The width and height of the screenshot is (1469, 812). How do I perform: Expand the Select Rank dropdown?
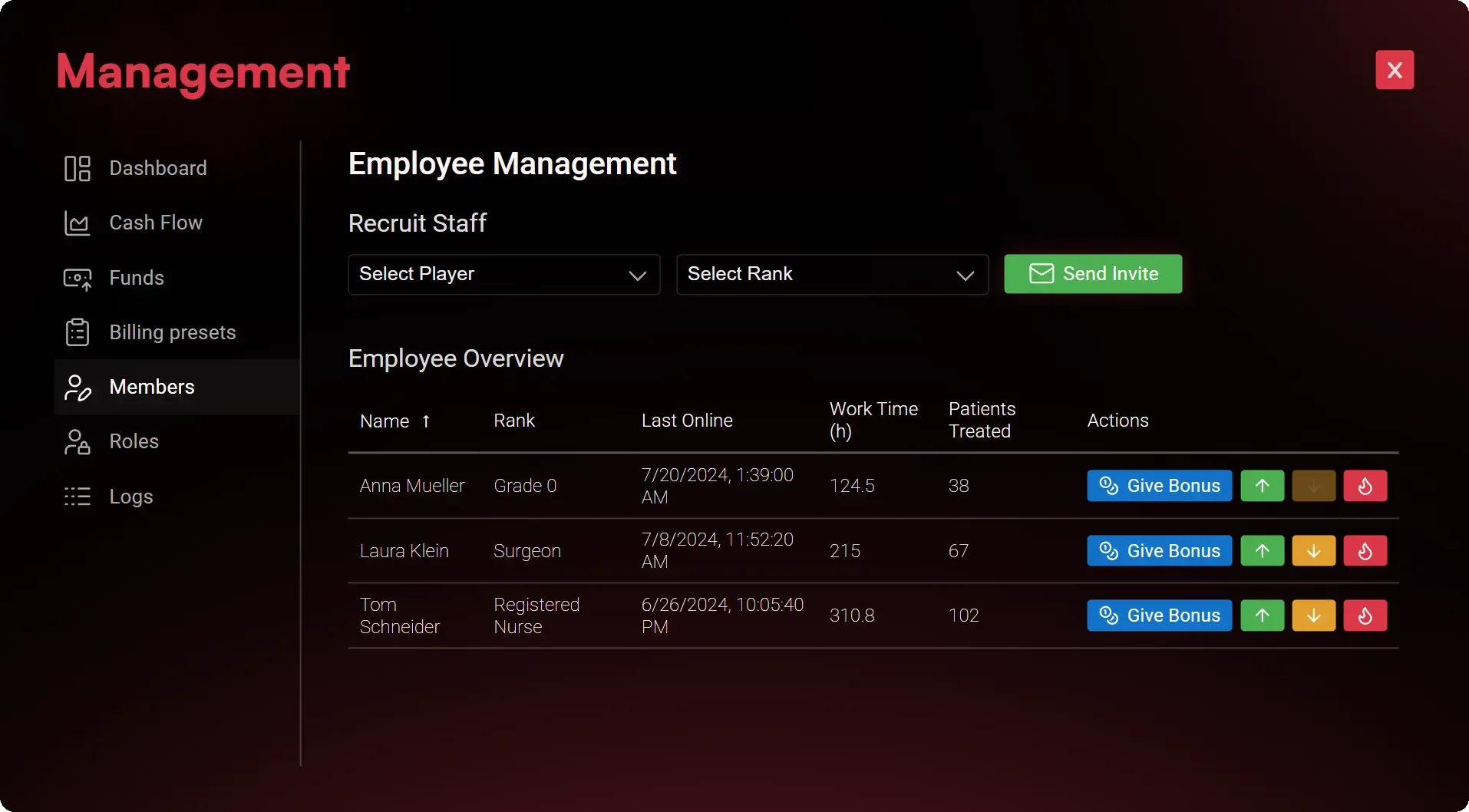832,274
